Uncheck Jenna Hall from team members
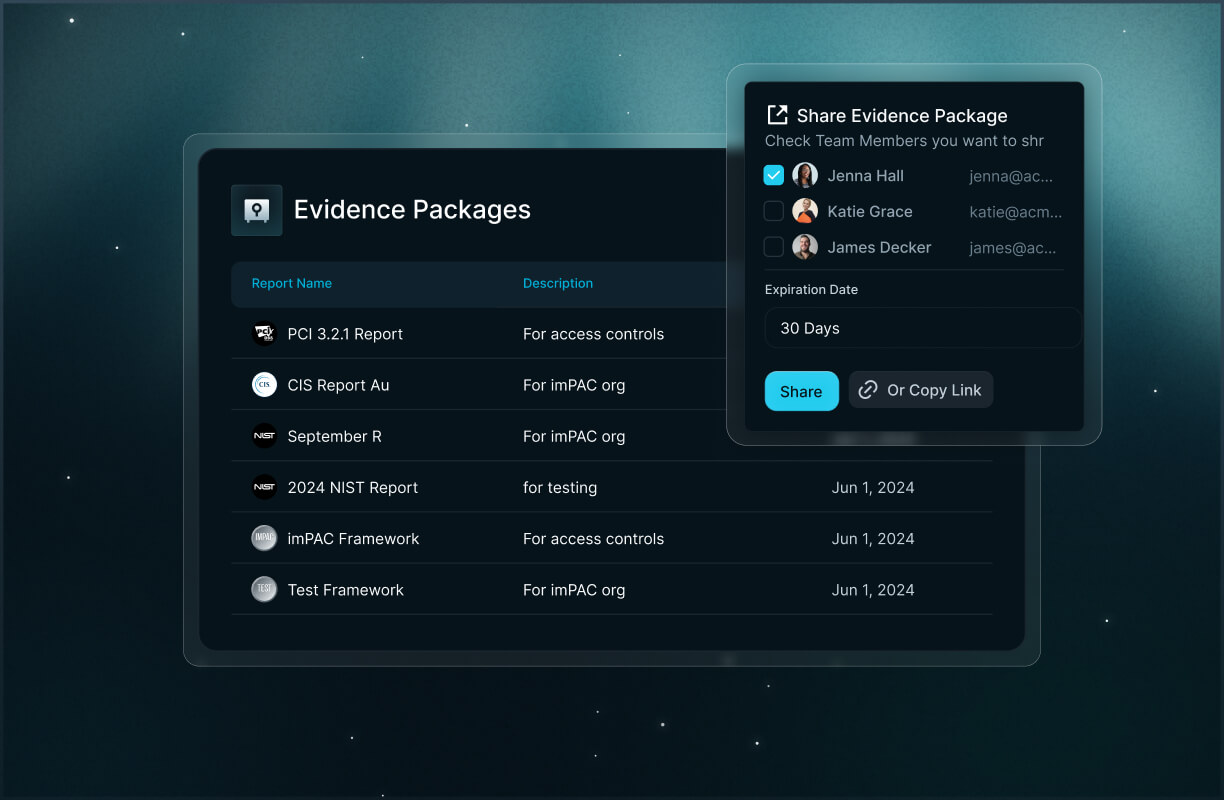The width and height of the screenshot is (1224, 800). tap(773, 174)
